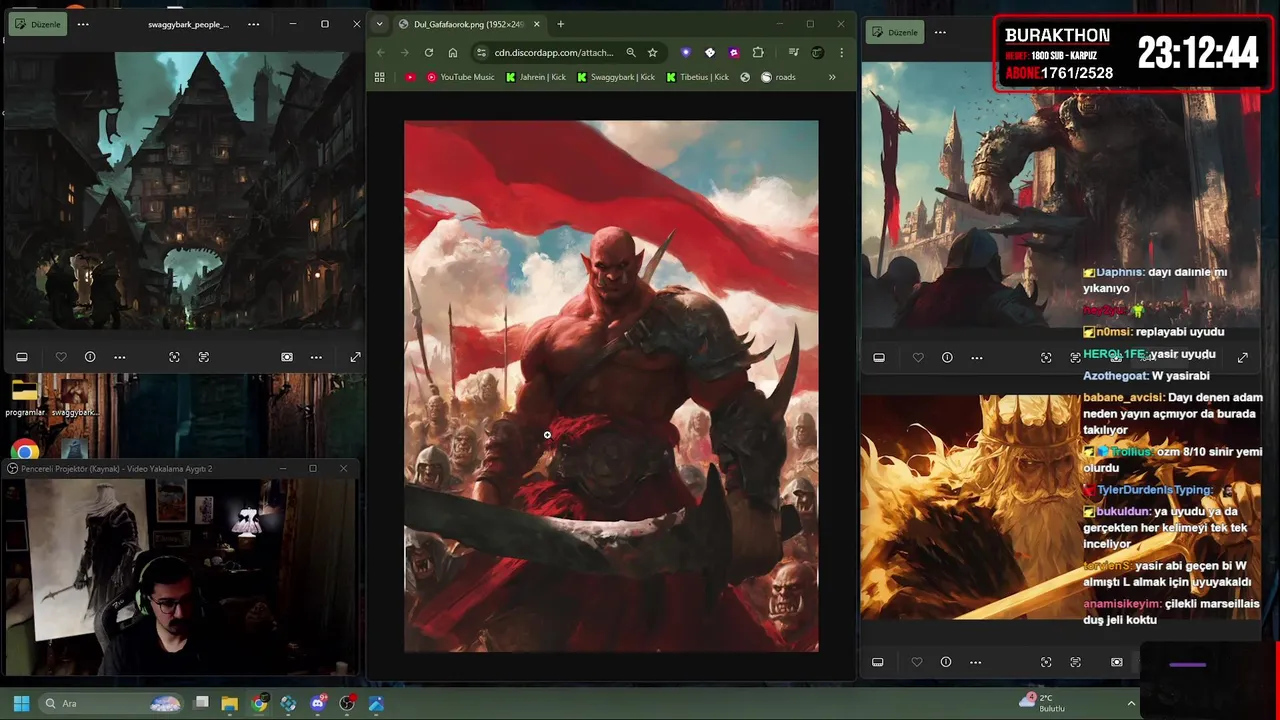Open File Explorer from taskbar
This screenshot has width=1280, height=720.
coord(229,704)
